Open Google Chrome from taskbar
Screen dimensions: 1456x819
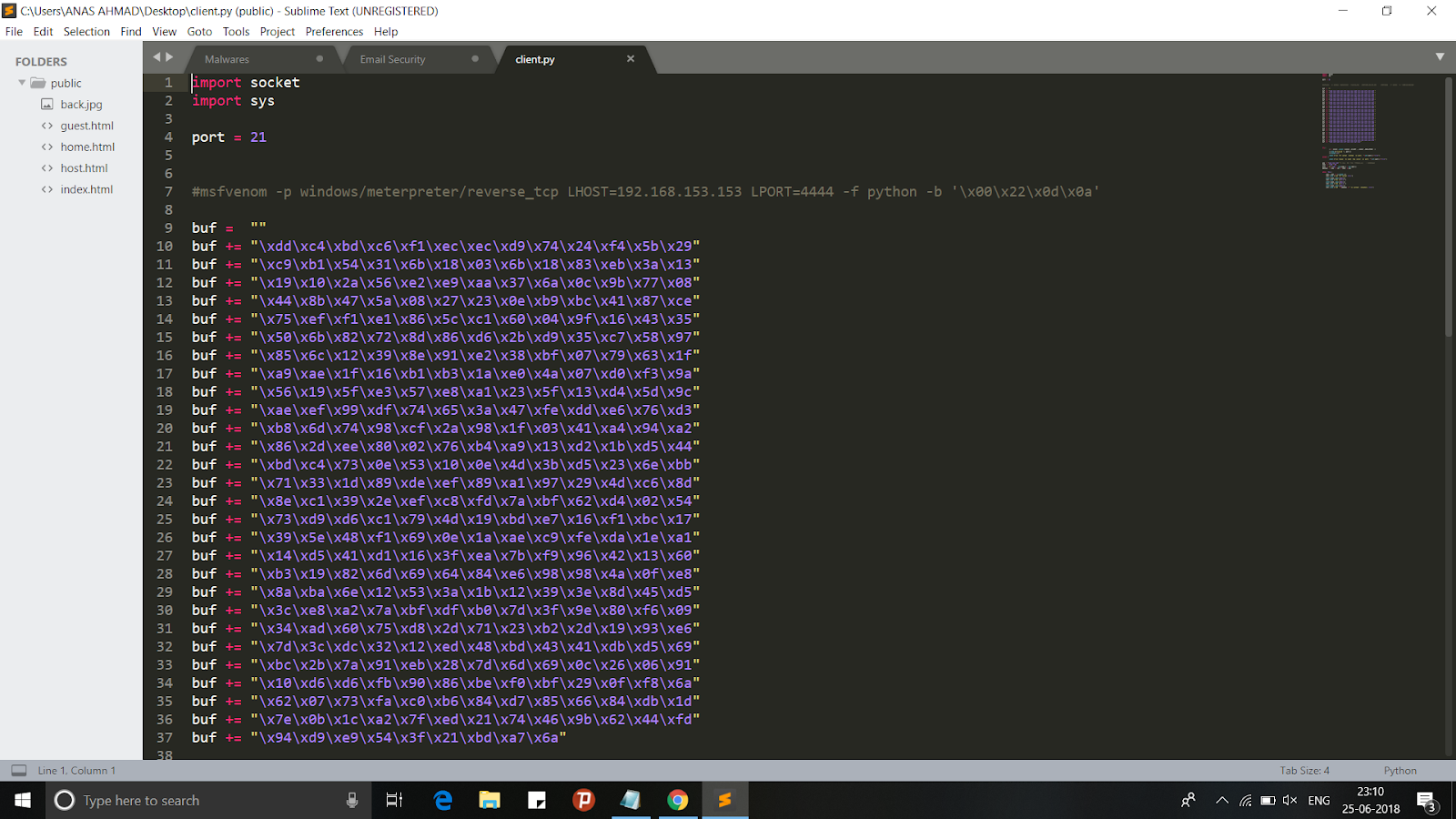pyautogui.click(x=678, y=800)
